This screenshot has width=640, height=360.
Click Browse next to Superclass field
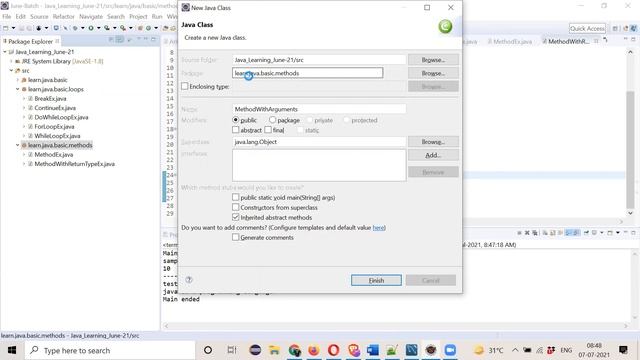point(433,142)
